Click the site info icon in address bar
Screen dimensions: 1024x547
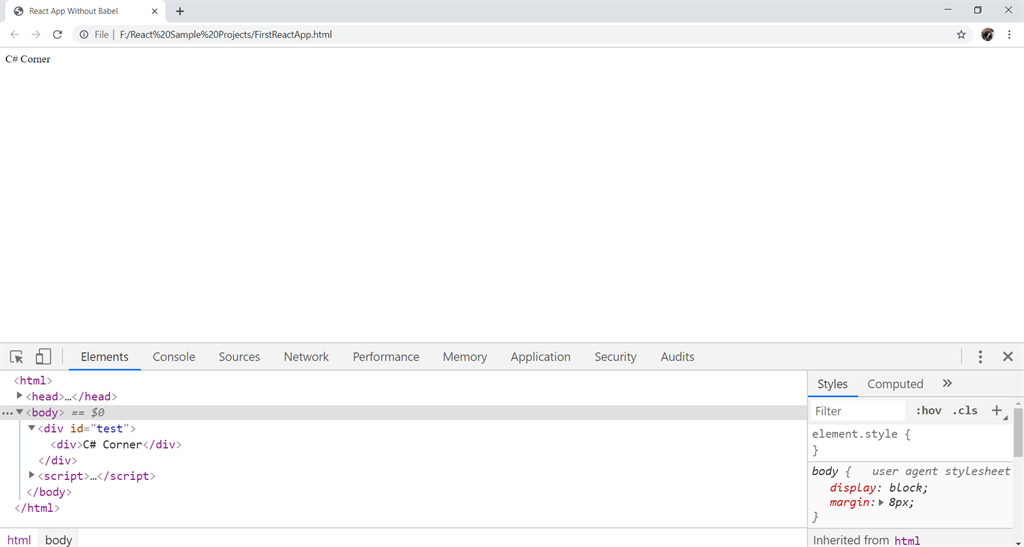(84, 35)
